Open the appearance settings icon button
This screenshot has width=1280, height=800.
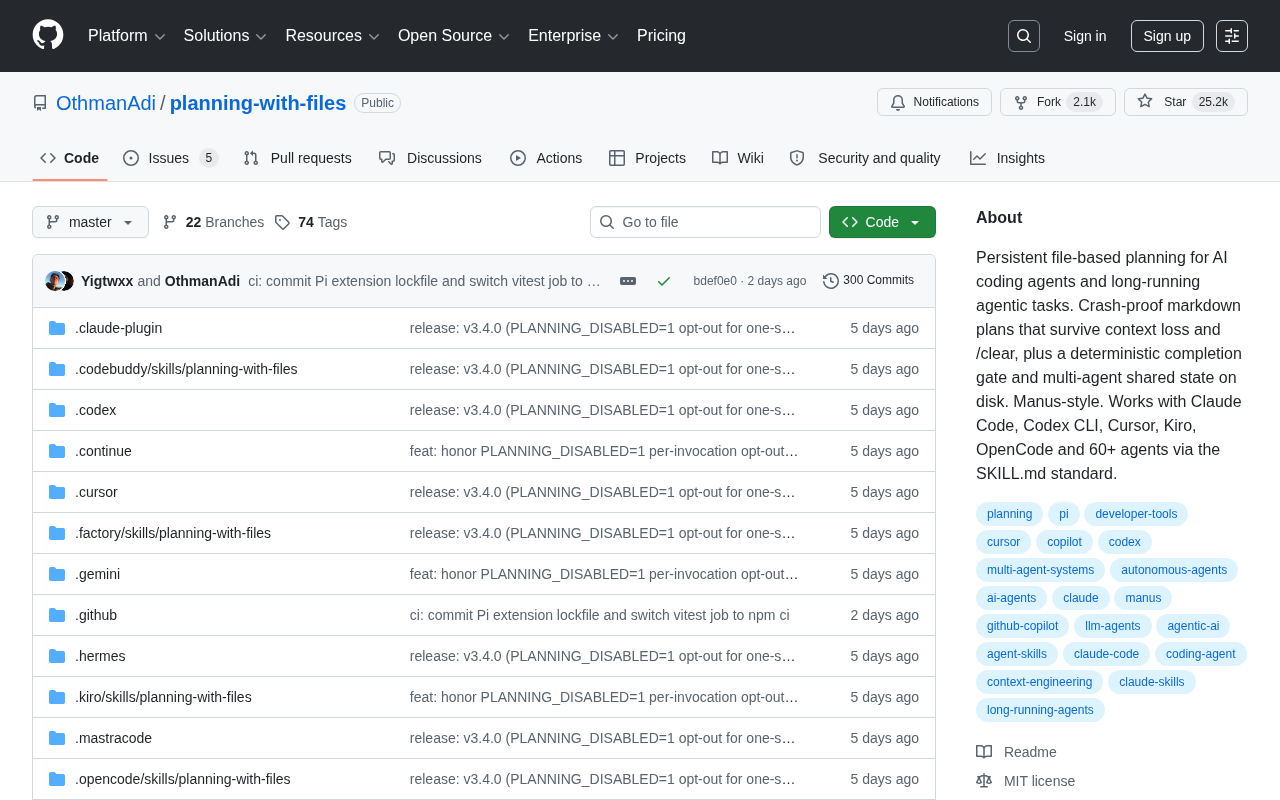click(x=1232, y=36)
